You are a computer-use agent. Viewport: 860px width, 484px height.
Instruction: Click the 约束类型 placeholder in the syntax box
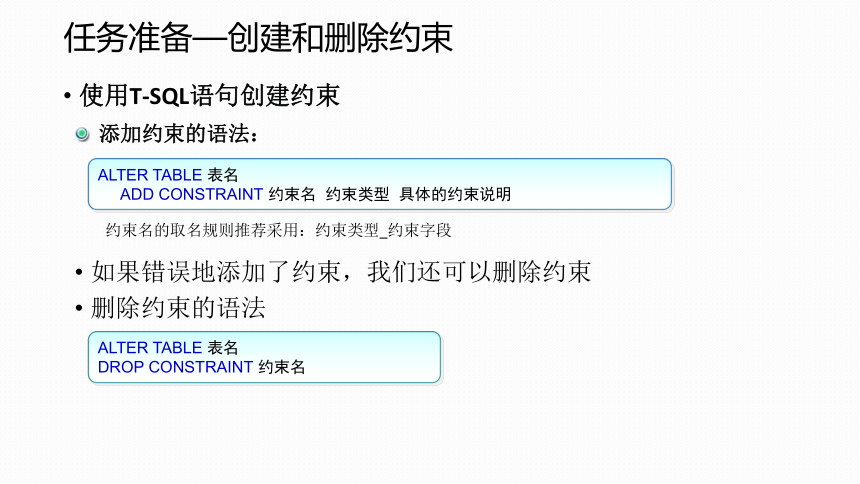pyautogui.click(x=358, y=194)
